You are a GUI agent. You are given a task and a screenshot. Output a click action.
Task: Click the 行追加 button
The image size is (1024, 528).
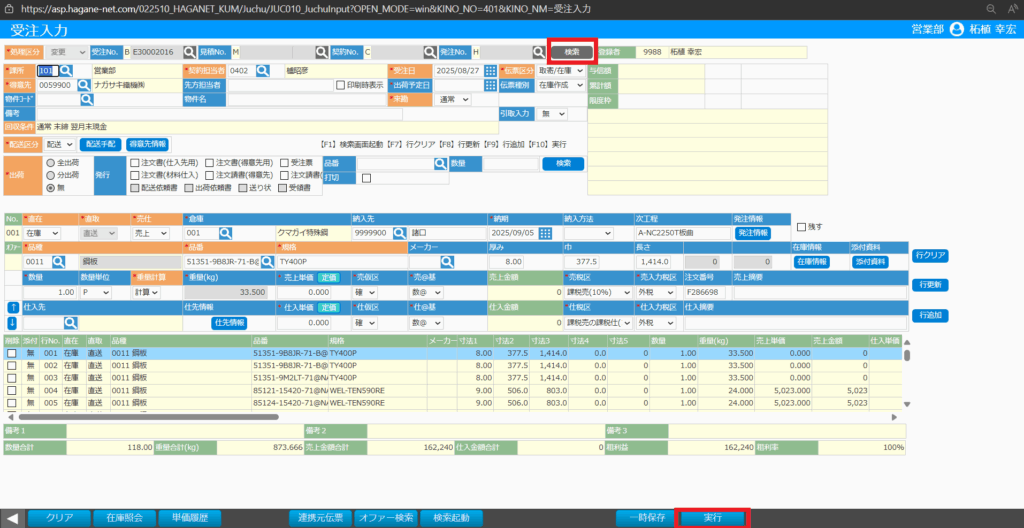point(930,316)
